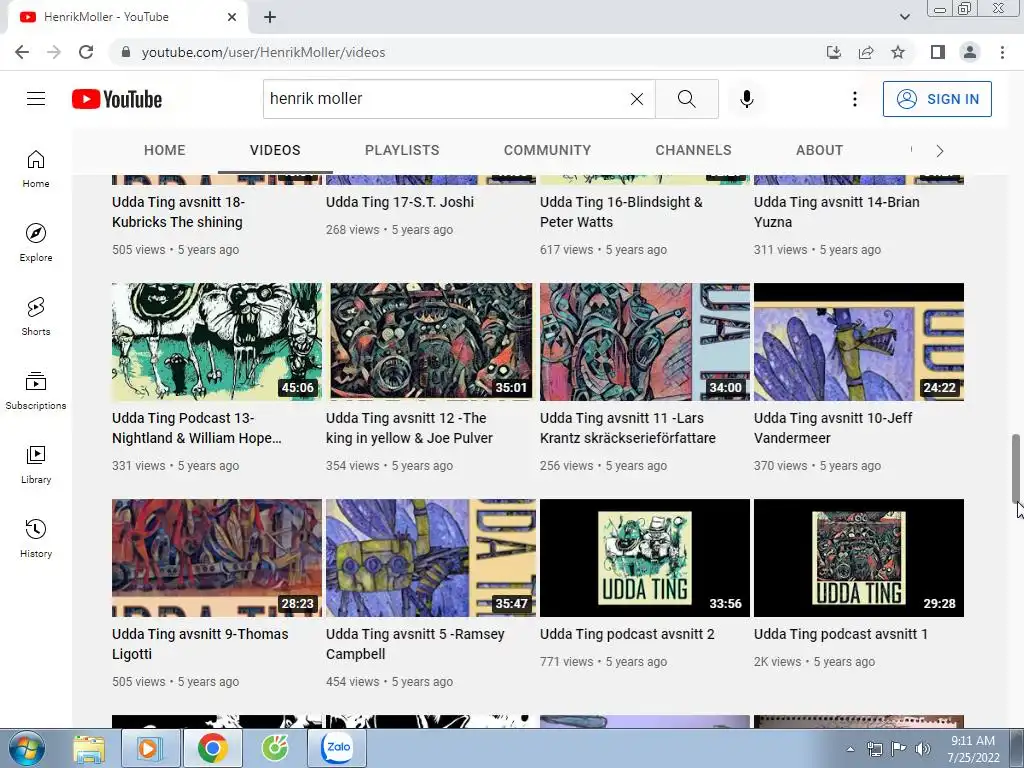Open the COMMUNITY tab
This screenshot has height=768, width=1024.
pyautogui.click(x=547, y=150)
